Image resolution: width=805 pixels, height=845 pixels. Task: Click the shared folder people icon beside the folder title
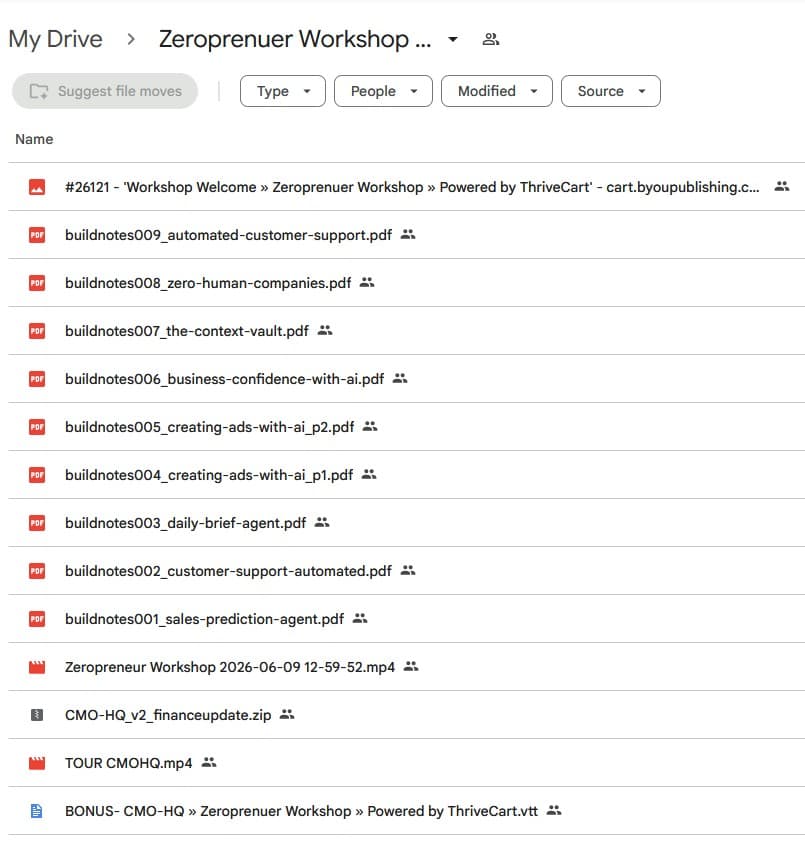pyautogui.click(x=490, y=39)
